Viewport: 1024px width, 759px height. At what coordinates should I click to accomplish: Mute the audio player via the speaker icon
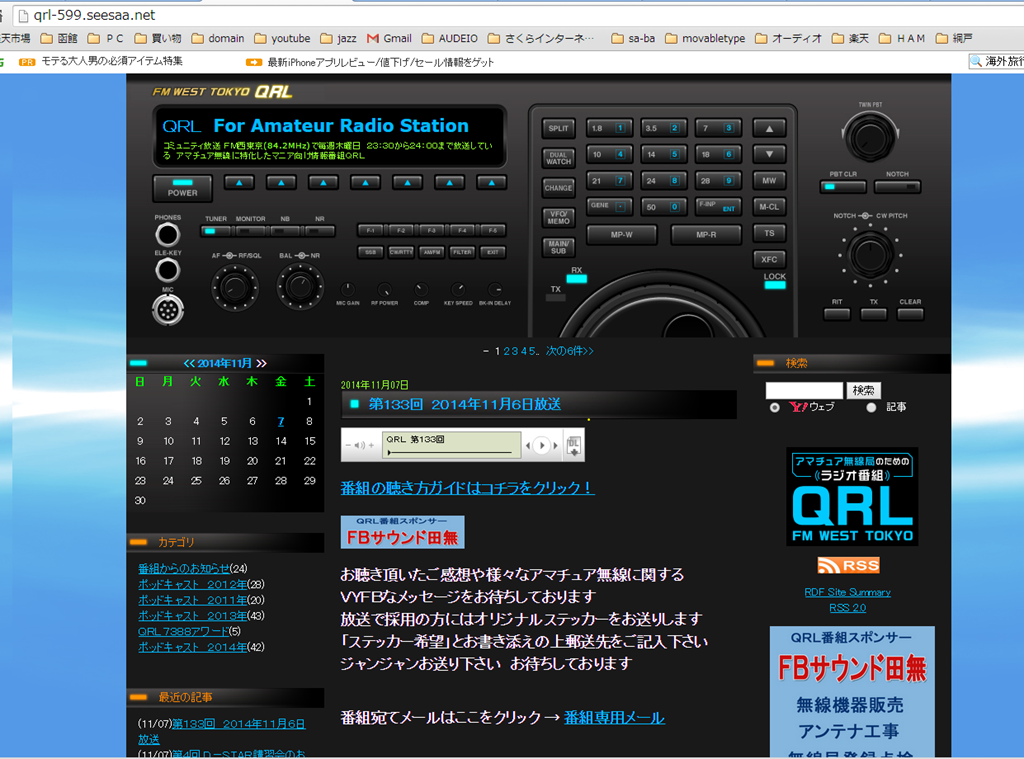359,445
